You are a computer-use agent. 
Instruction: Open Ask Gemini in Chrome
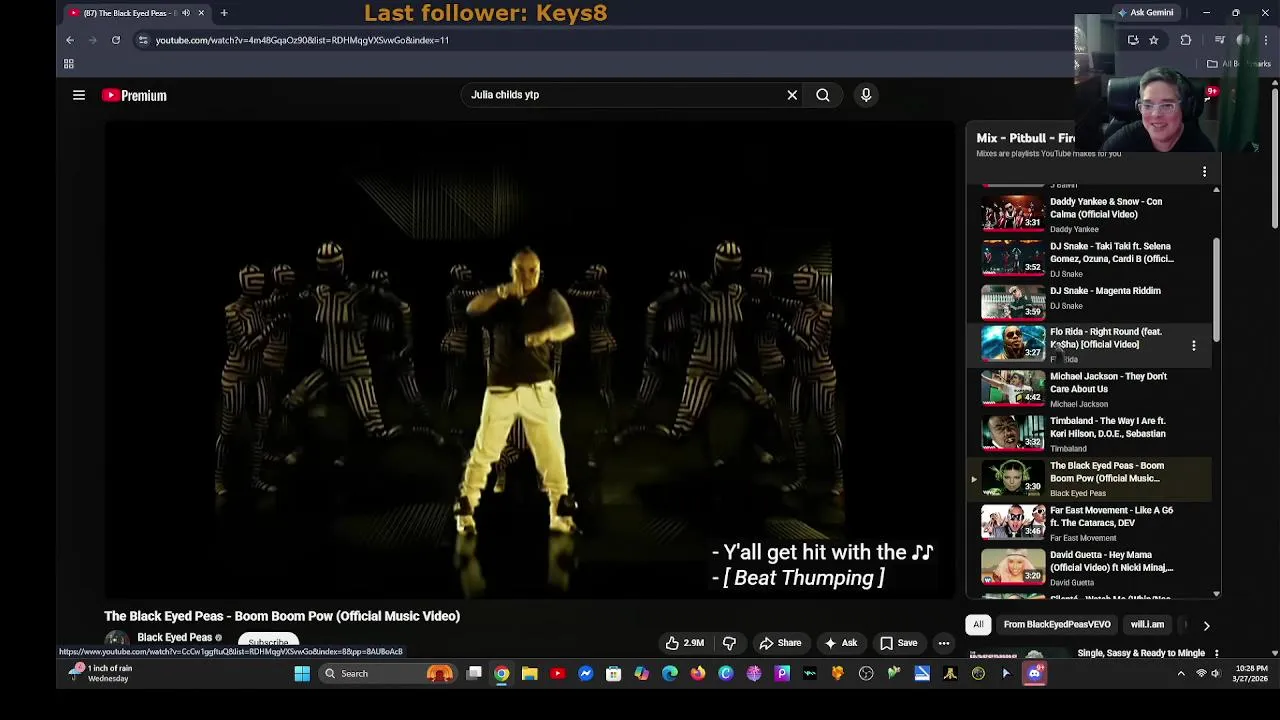coord(1145,13)
